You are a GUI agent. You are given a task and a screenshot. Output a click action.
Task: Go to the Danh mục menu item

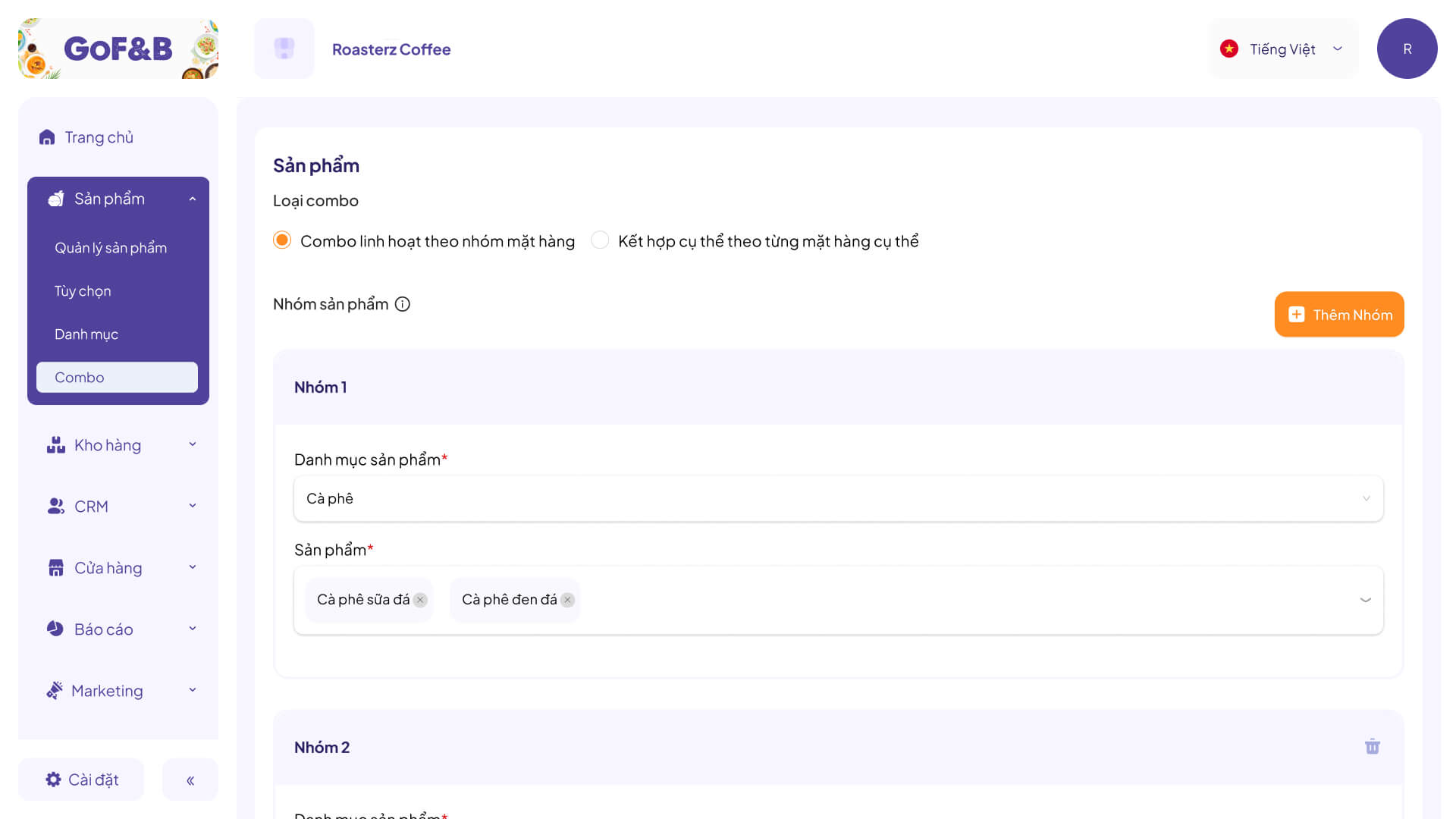[x=86, y=334]
